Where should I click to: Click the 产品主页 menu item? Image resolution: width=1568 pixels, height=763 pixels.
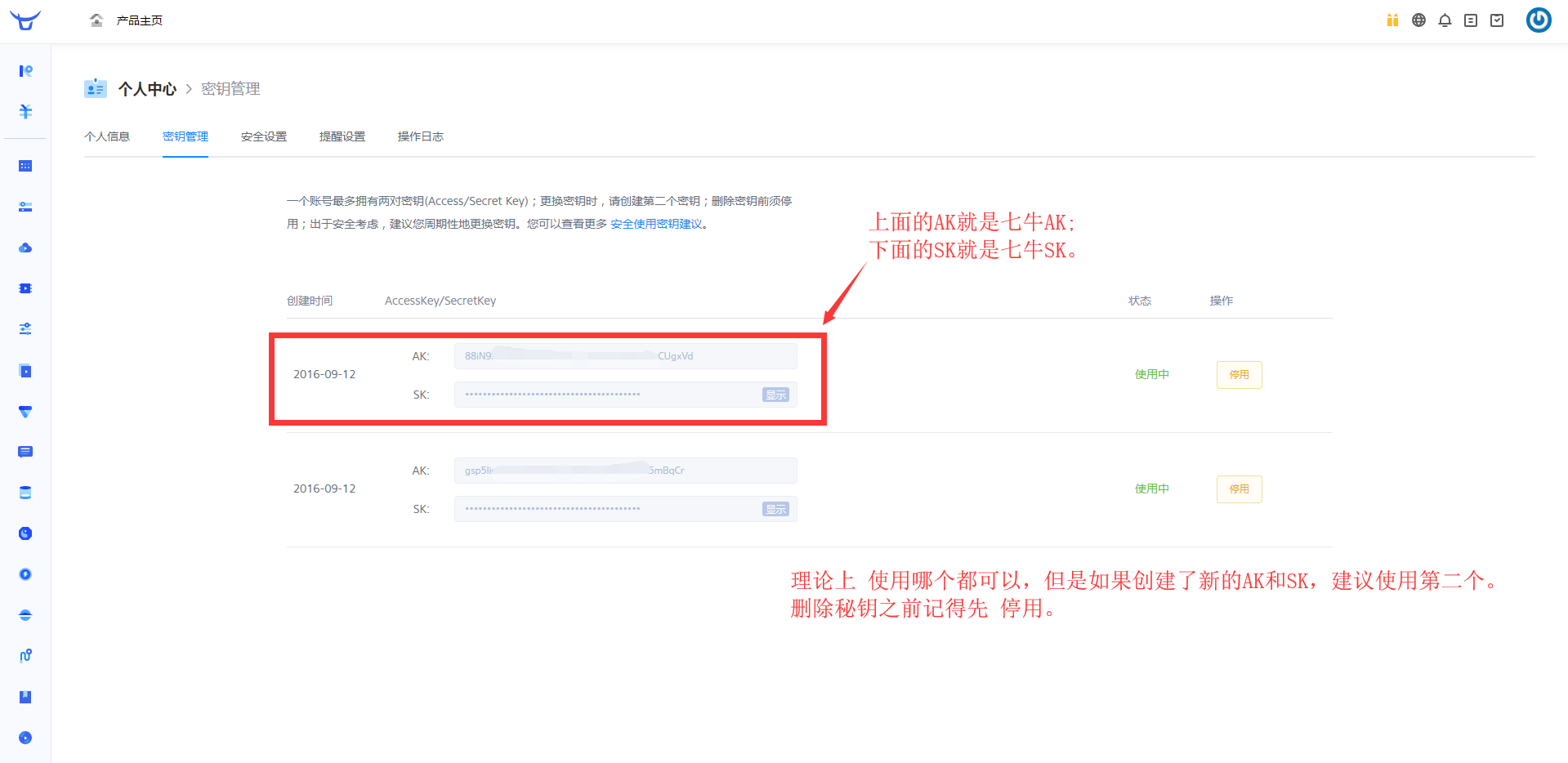140,20
